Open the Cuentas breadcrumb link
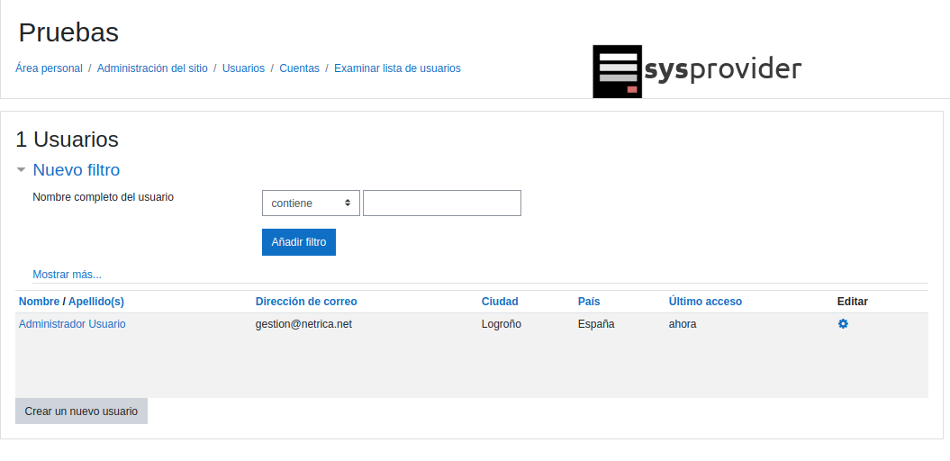This screenshot has width=950, height=461. (299, 68)
